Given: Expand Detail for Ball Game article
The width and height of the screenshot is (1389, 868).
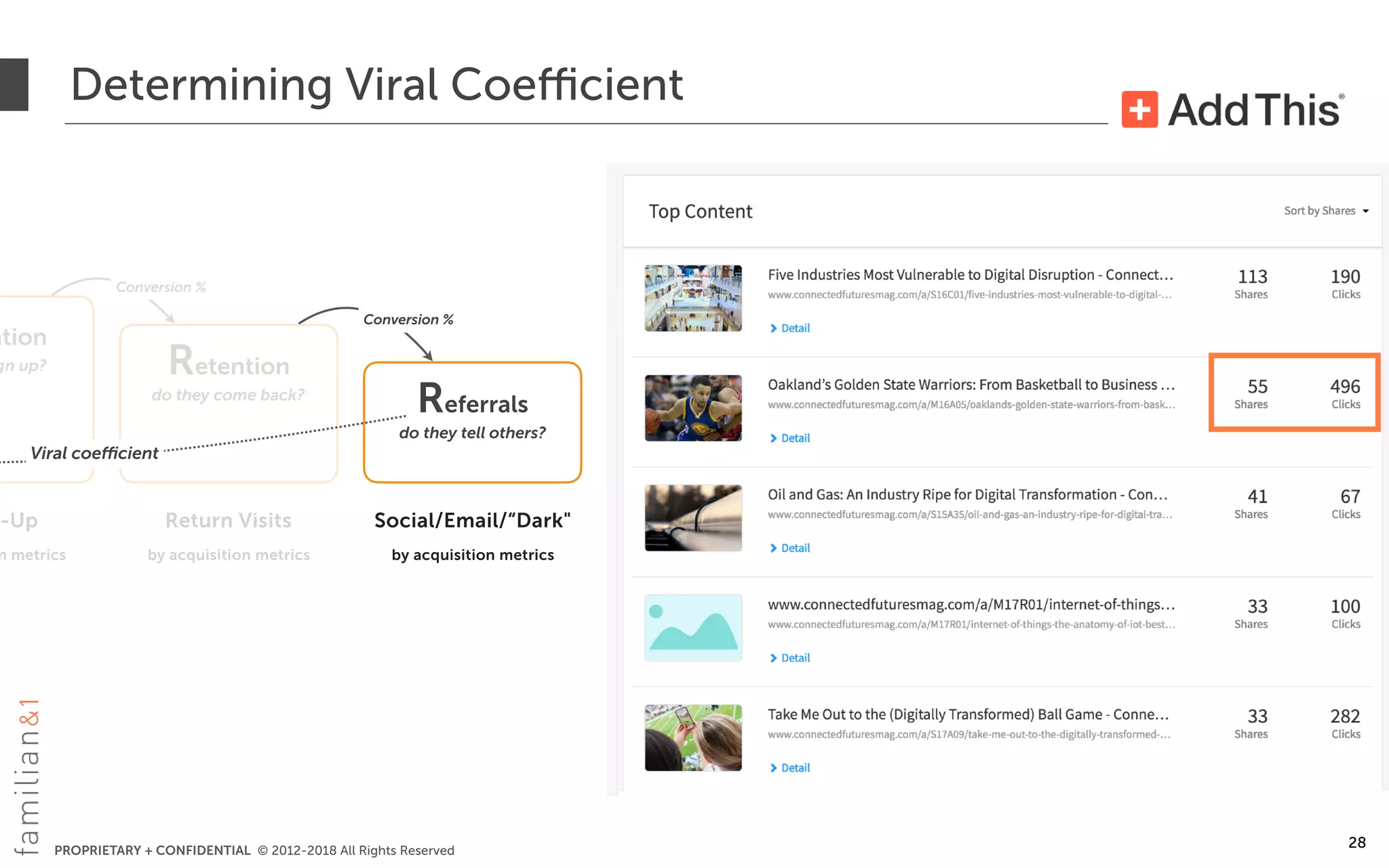Looking at the screenshot, I should [x=790, y=768].
